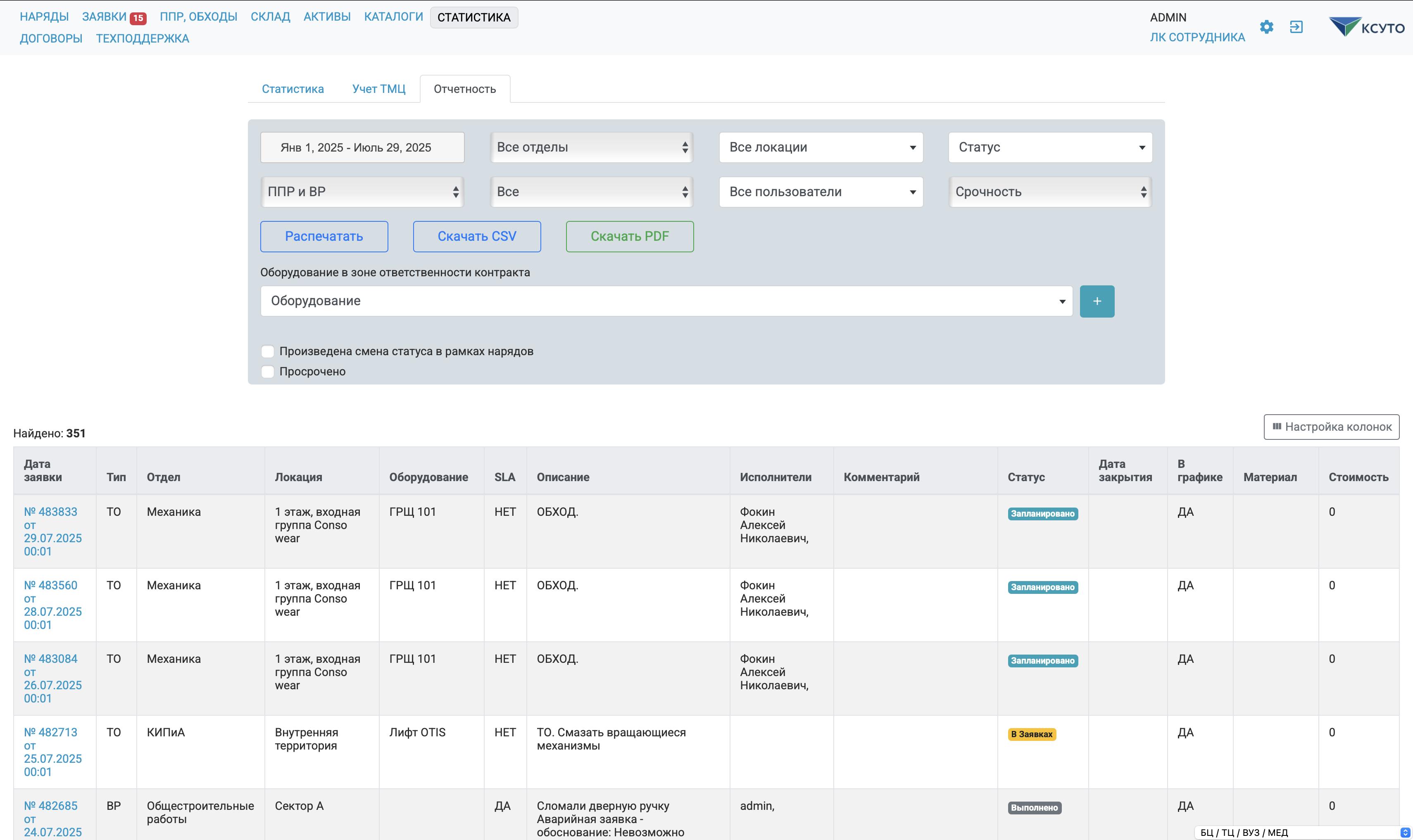
Task: Click the Запланировано status badge for № 483833
Action: [1042, 514]
